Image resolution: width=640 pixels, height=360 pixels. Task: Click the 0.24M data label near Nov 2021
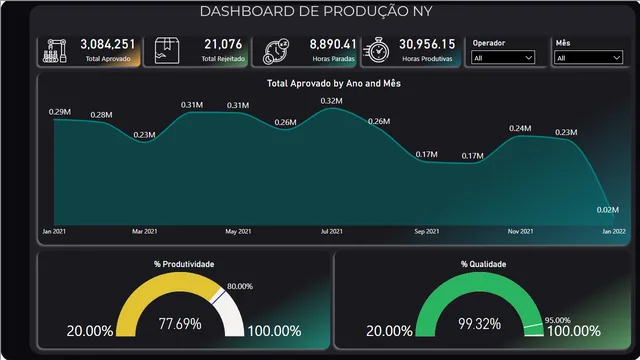tap(520, 128)
